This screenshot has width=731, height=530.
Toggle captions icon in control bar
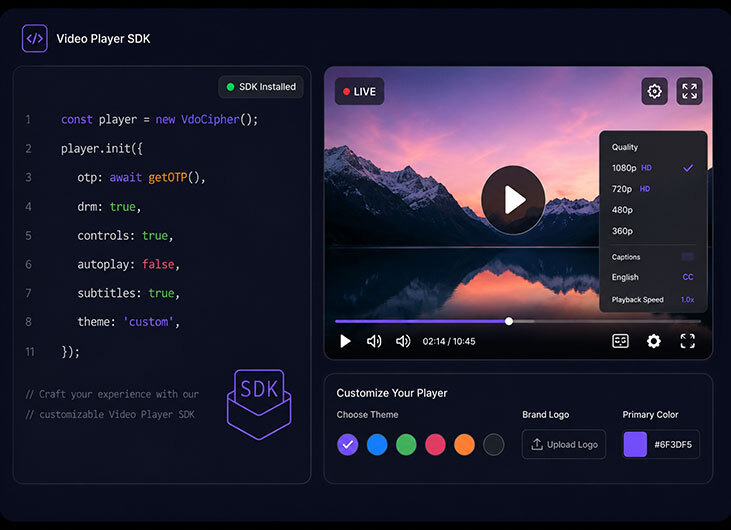pos(620,341)
